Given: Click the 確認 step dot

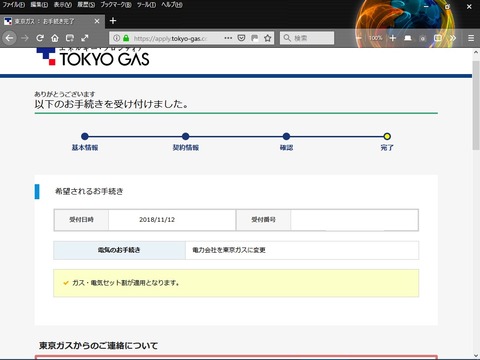Looking at the screenshot, I should pyautogui.click(x=286, y=136).
